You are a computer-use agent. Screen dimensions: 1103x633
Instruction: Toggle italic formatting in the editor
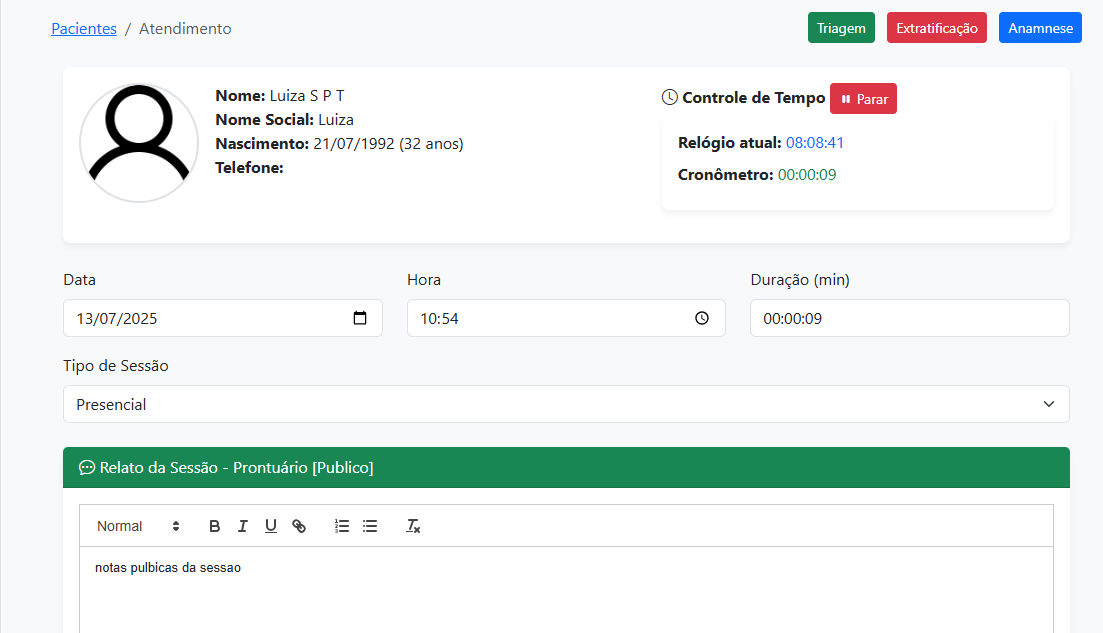[x=242, y=526]
